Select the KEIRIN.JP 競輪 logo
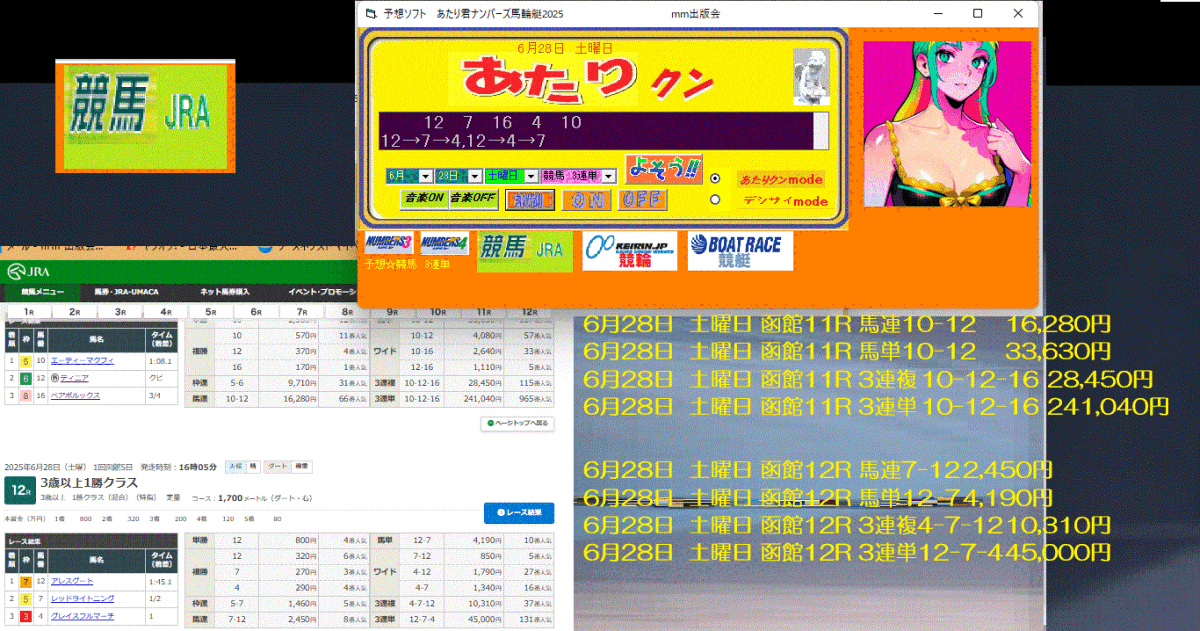 point(629,251)
